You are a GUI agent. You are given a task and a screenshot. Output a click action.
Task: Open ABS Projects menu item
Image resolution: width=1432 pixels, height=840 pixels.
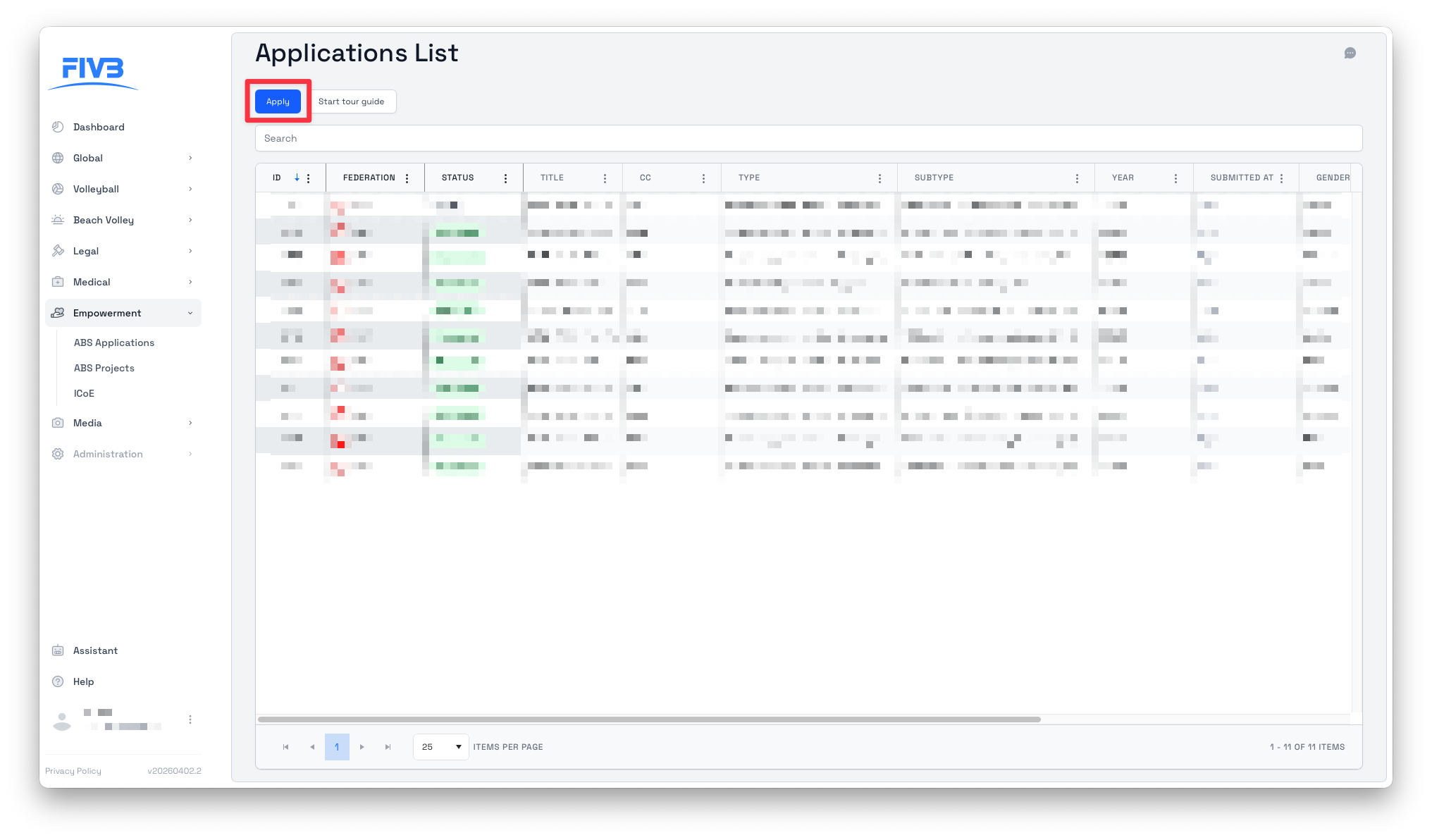click(104, 368)
